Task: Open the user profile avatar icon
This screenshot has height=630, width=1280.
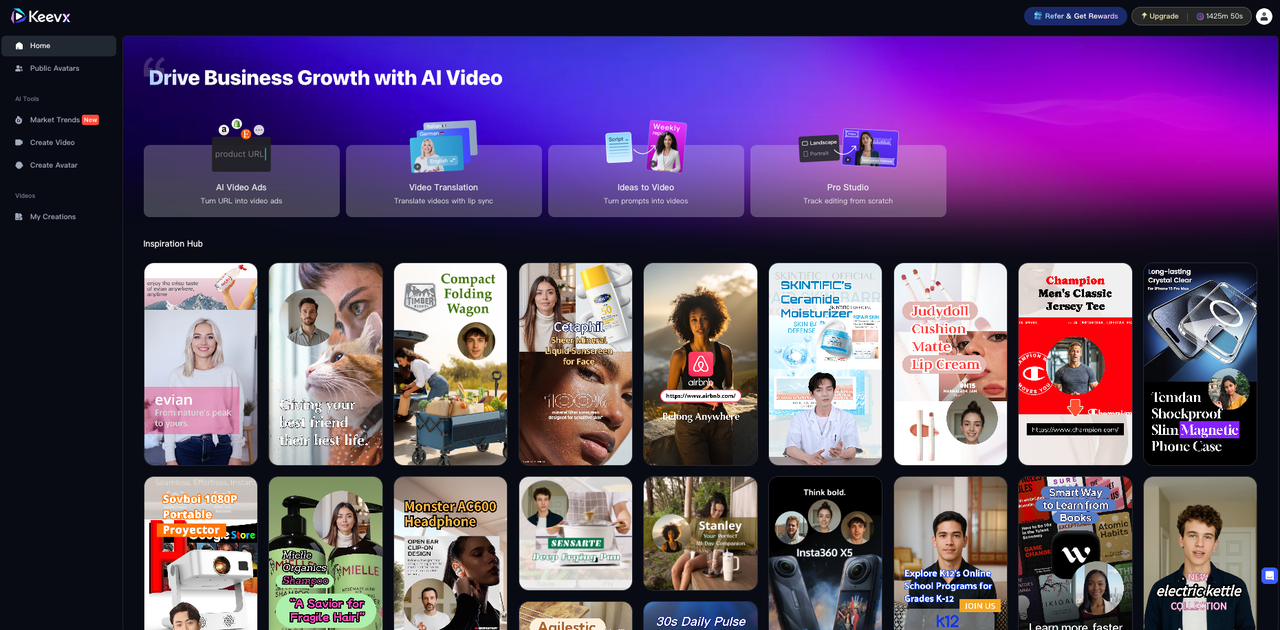Action: point(1264,16)
